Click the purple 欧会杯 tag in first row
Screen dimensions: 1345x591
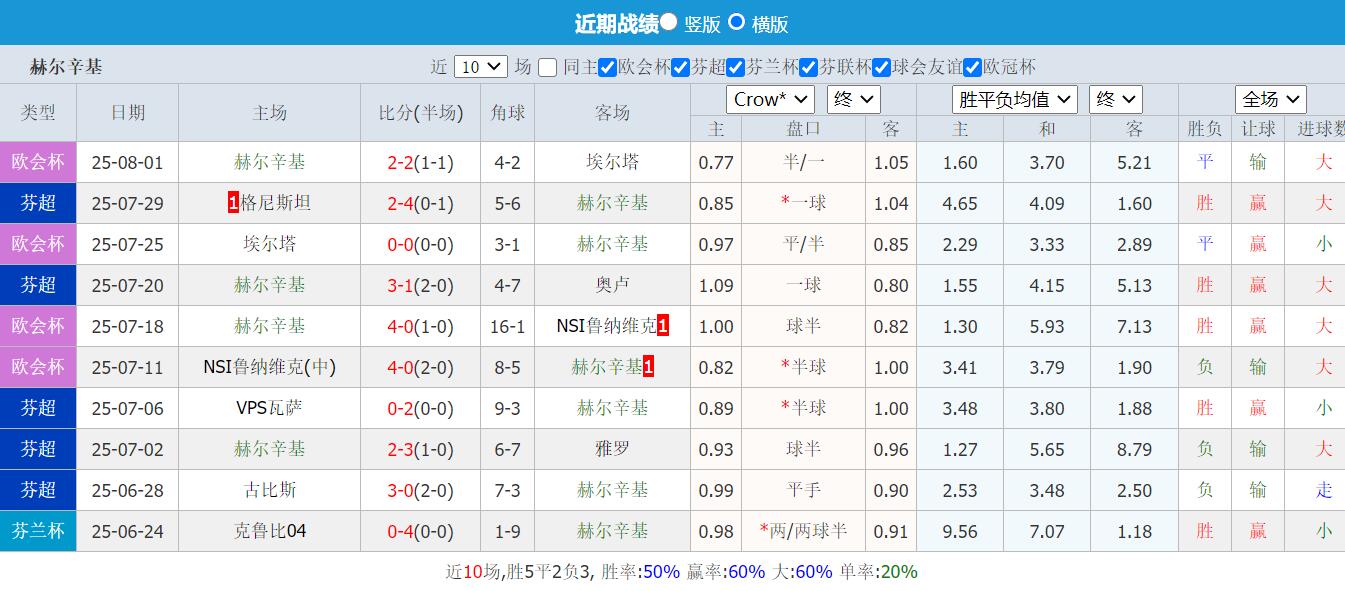pyautogui.click(x=38, y=162)
